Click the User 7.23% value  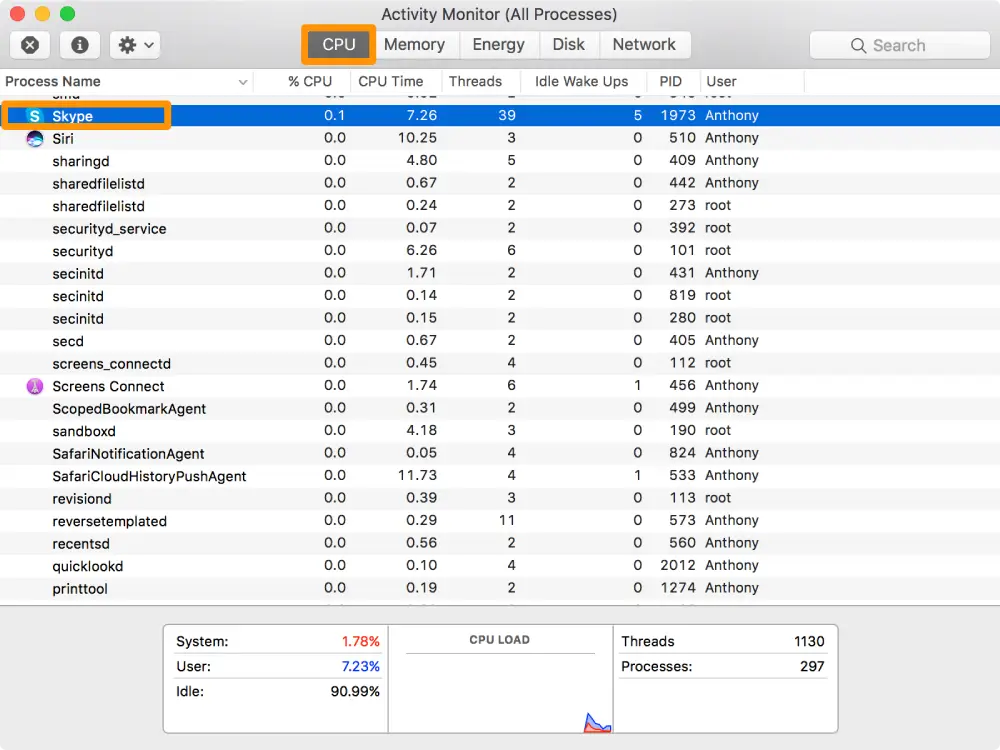(x=361, y=666)
